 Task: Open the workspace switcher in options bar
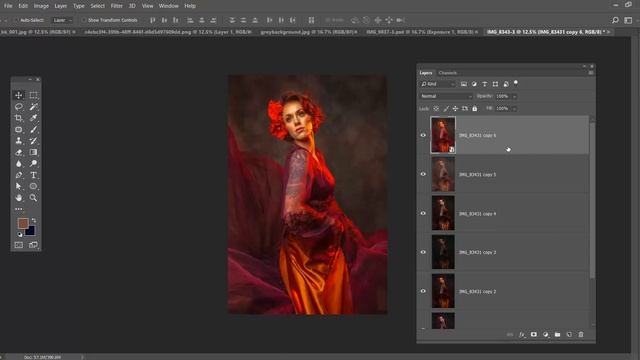click(628, 20)
